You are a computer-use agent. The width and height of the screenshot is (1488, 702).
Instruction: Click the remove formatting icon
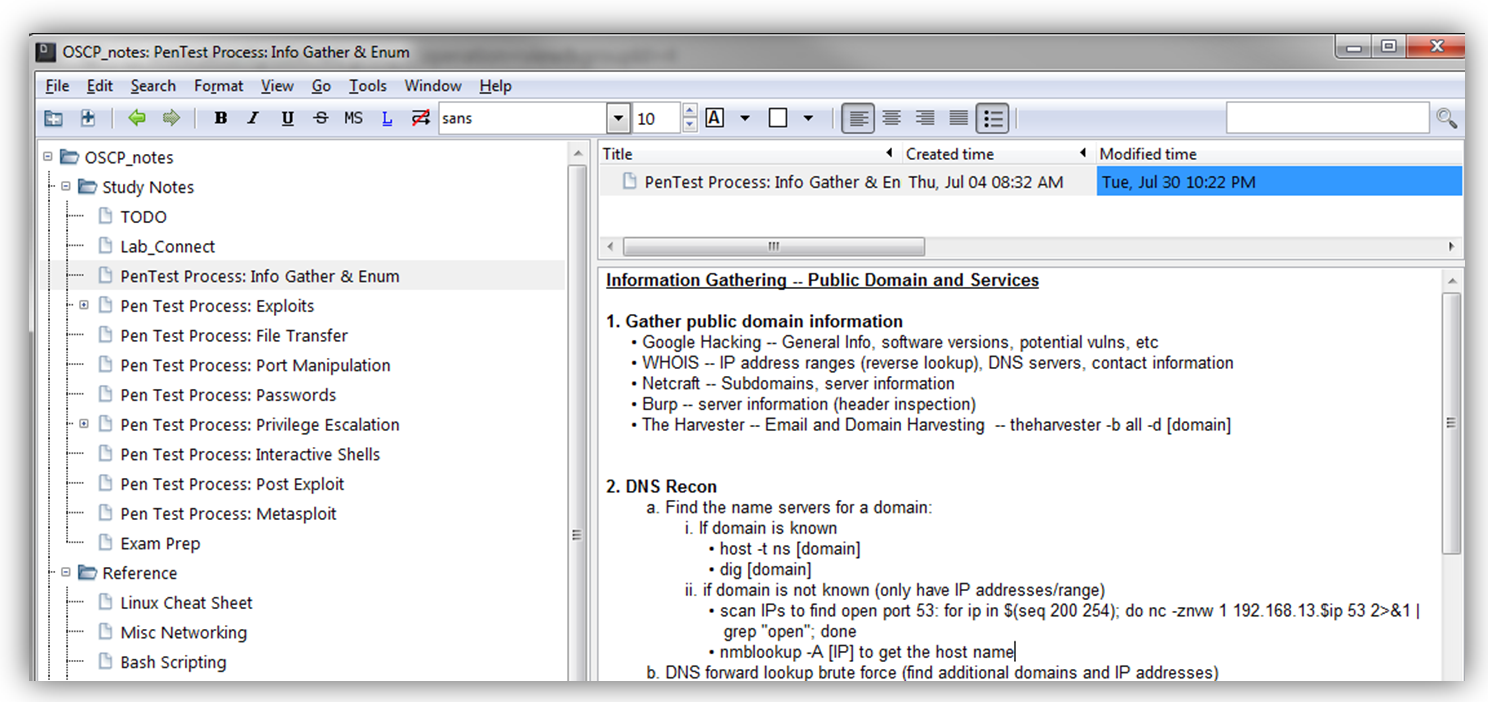click(x=420, y=118)
